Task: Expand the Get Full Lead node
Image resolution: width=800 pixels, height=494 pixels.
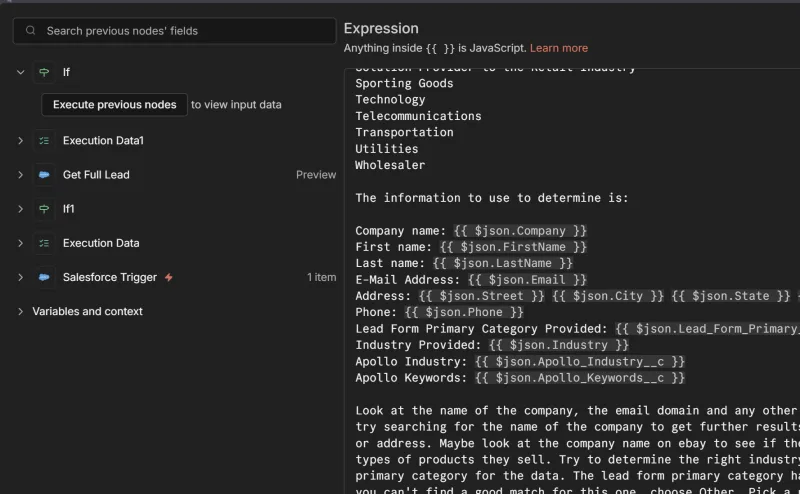Action: [20, 175]
